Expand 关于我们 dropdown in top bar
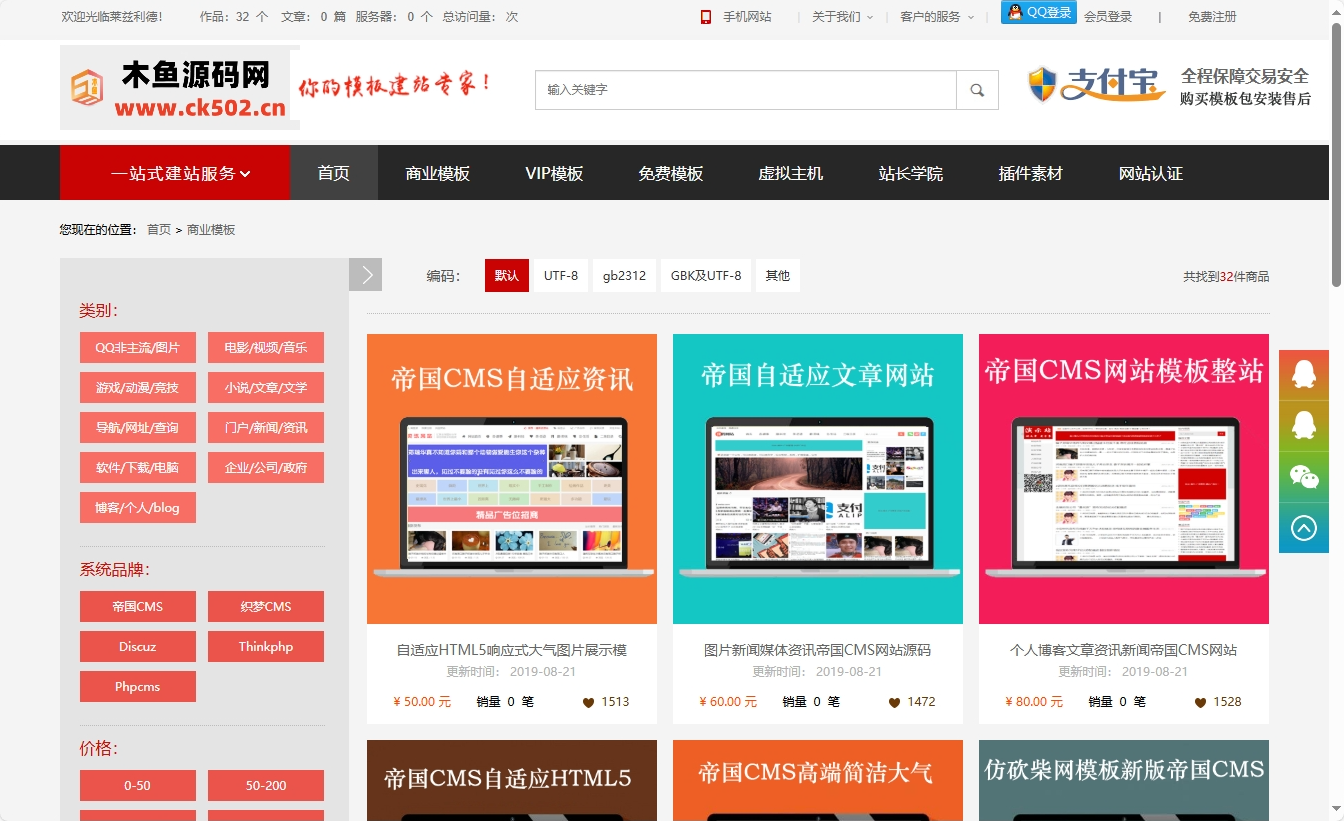This screenshot has height=821, width=1344. (842, 17)
